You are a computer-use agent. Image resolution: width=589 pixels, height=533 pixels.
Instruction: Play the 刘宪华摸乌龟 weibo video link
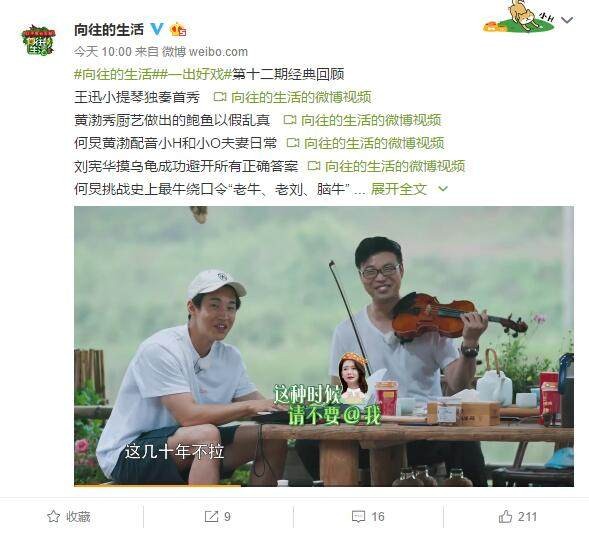(387, 166)
